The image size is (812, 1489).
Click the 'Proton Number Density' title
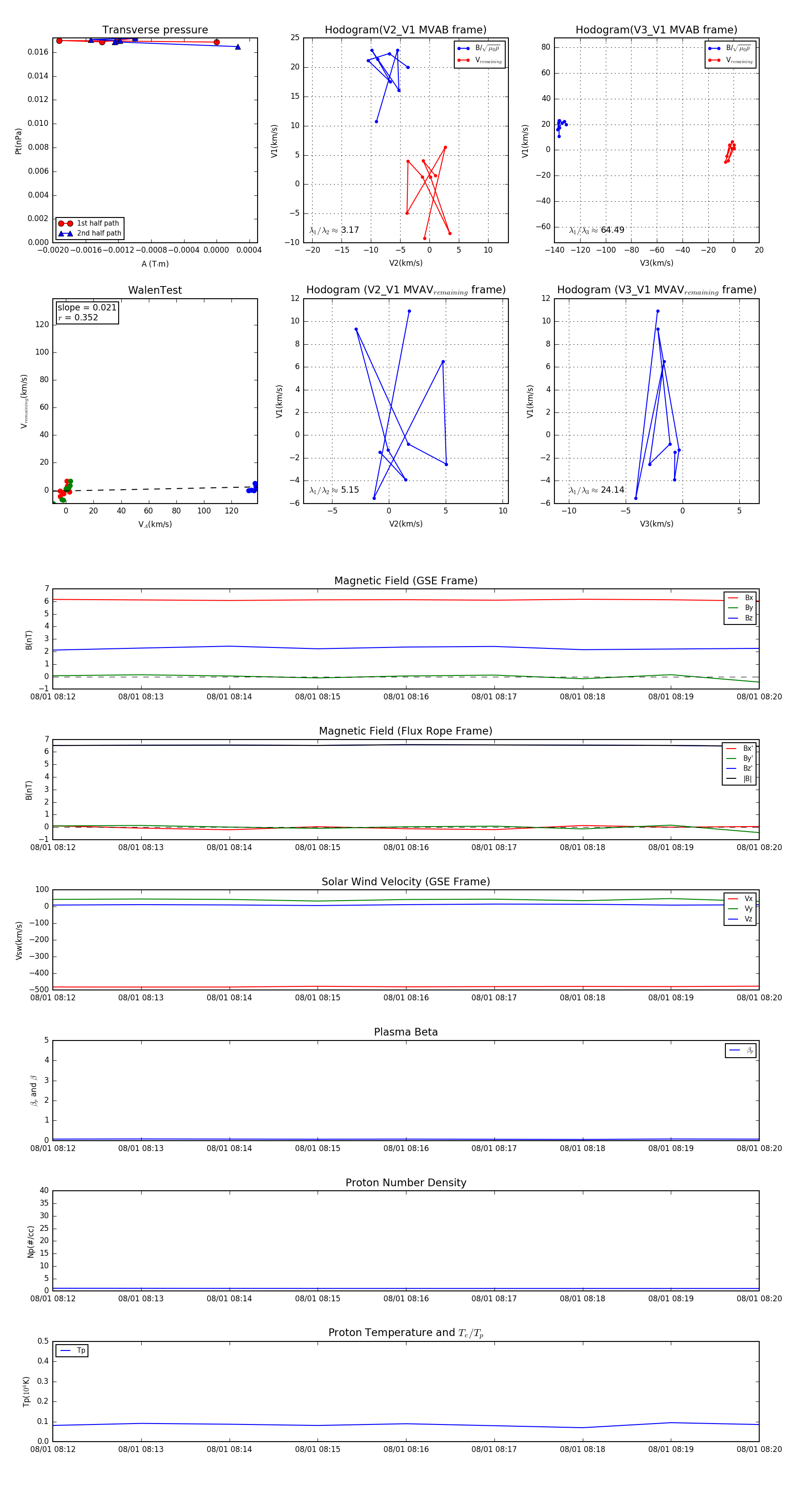click(x=406, y=1183)
